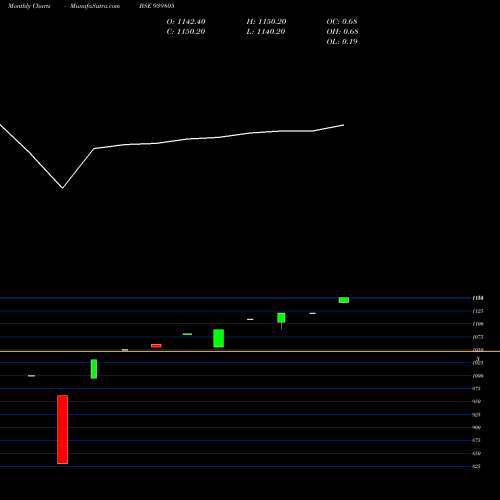Select the small red candle near 1050
The image size is (500, 500).
pos(156,346)
